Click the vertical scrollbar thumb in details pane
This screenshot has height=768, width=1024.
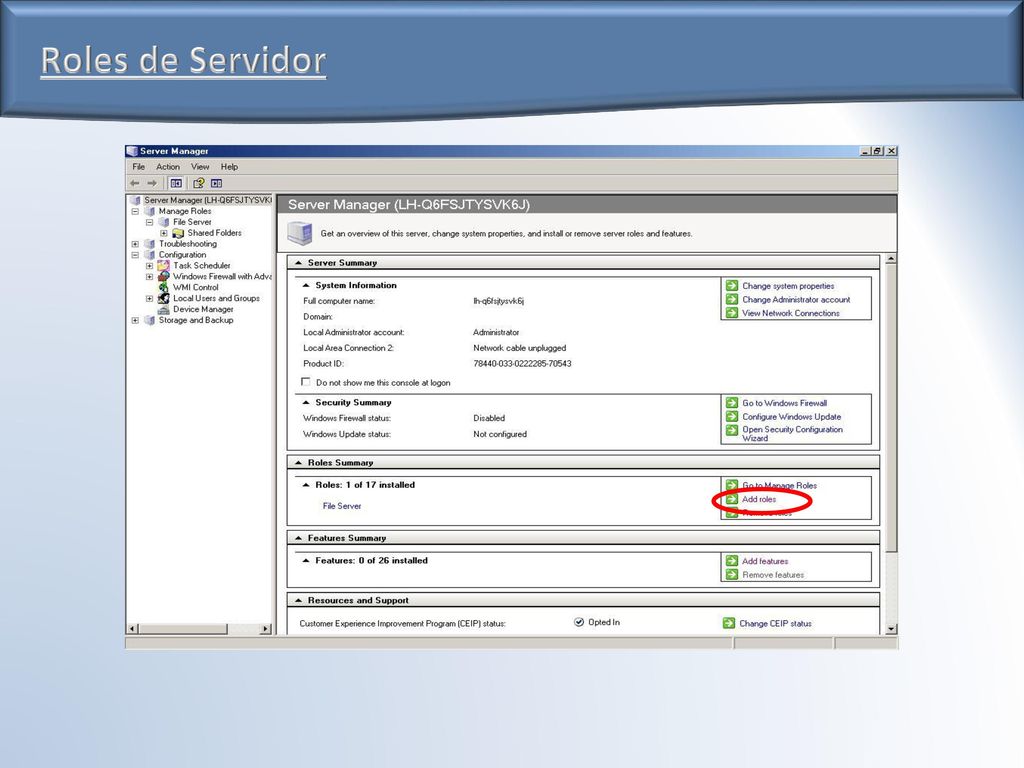[x=891, y=407]
